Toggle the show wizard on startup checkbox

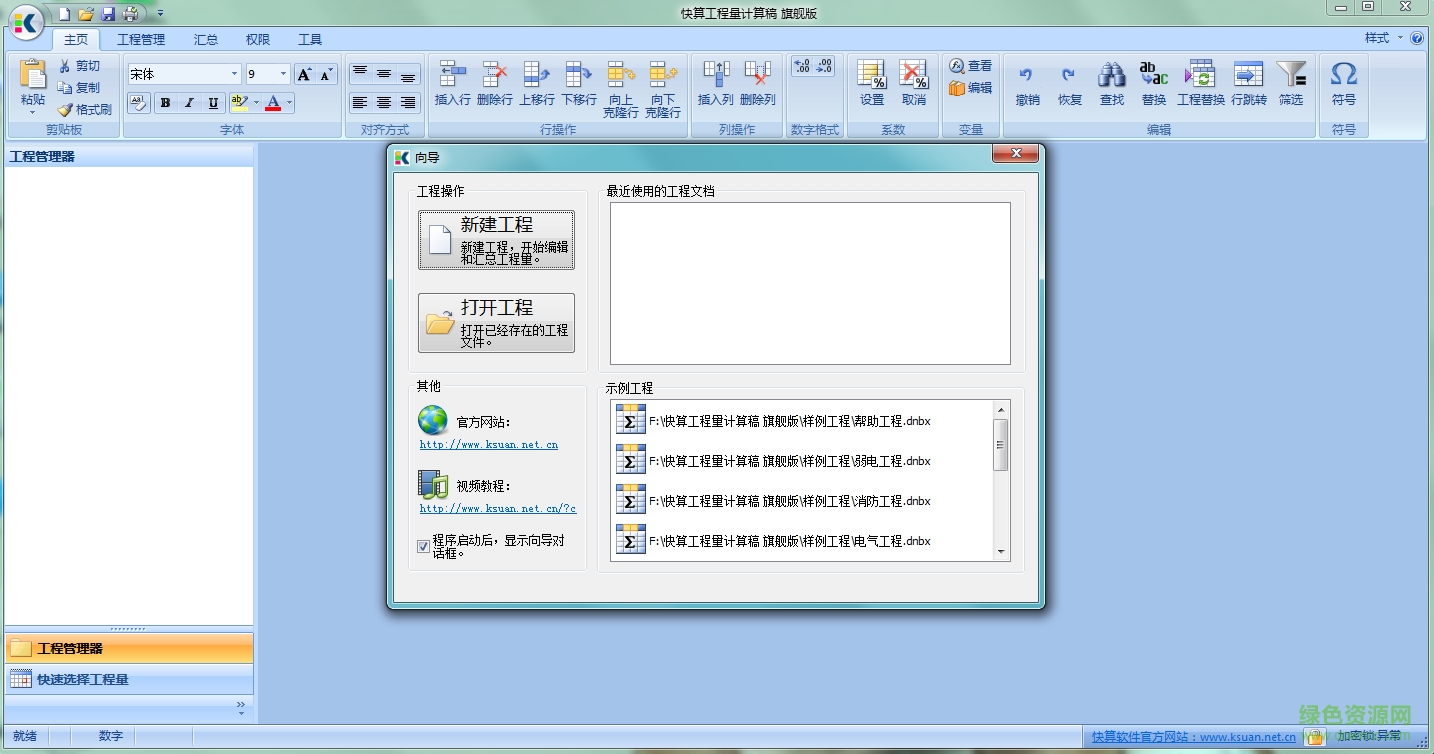click(x=424, y=546)
